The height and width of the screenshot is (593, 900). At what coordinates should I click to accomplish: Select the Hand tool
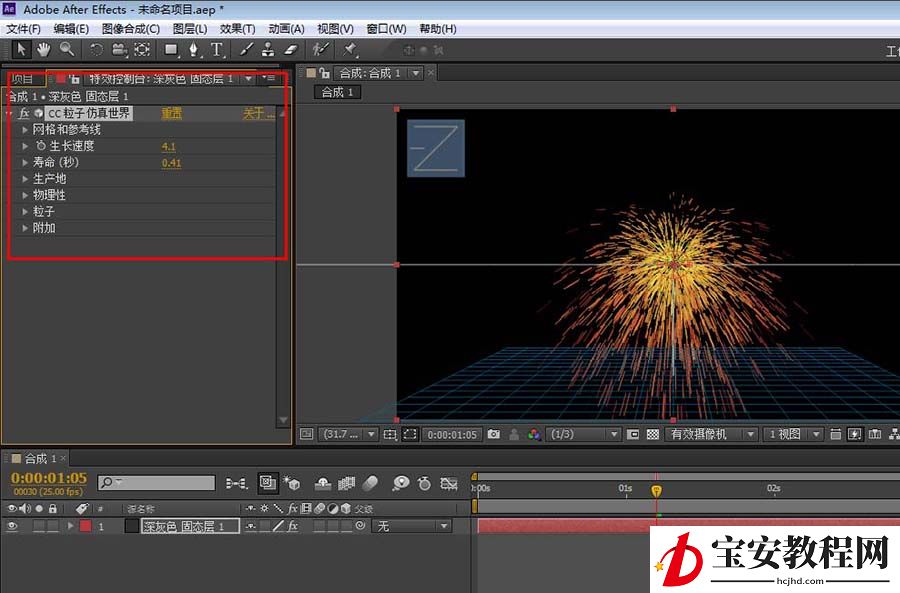click(x=44, y=49)
